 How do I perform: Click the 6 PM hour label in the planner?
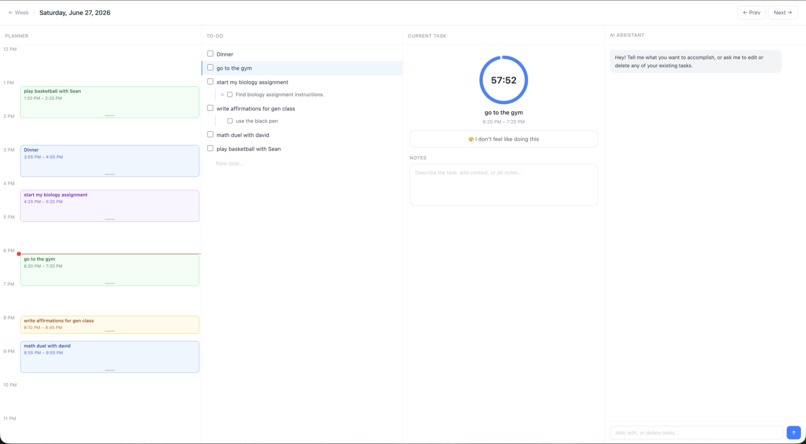(10, 250)
